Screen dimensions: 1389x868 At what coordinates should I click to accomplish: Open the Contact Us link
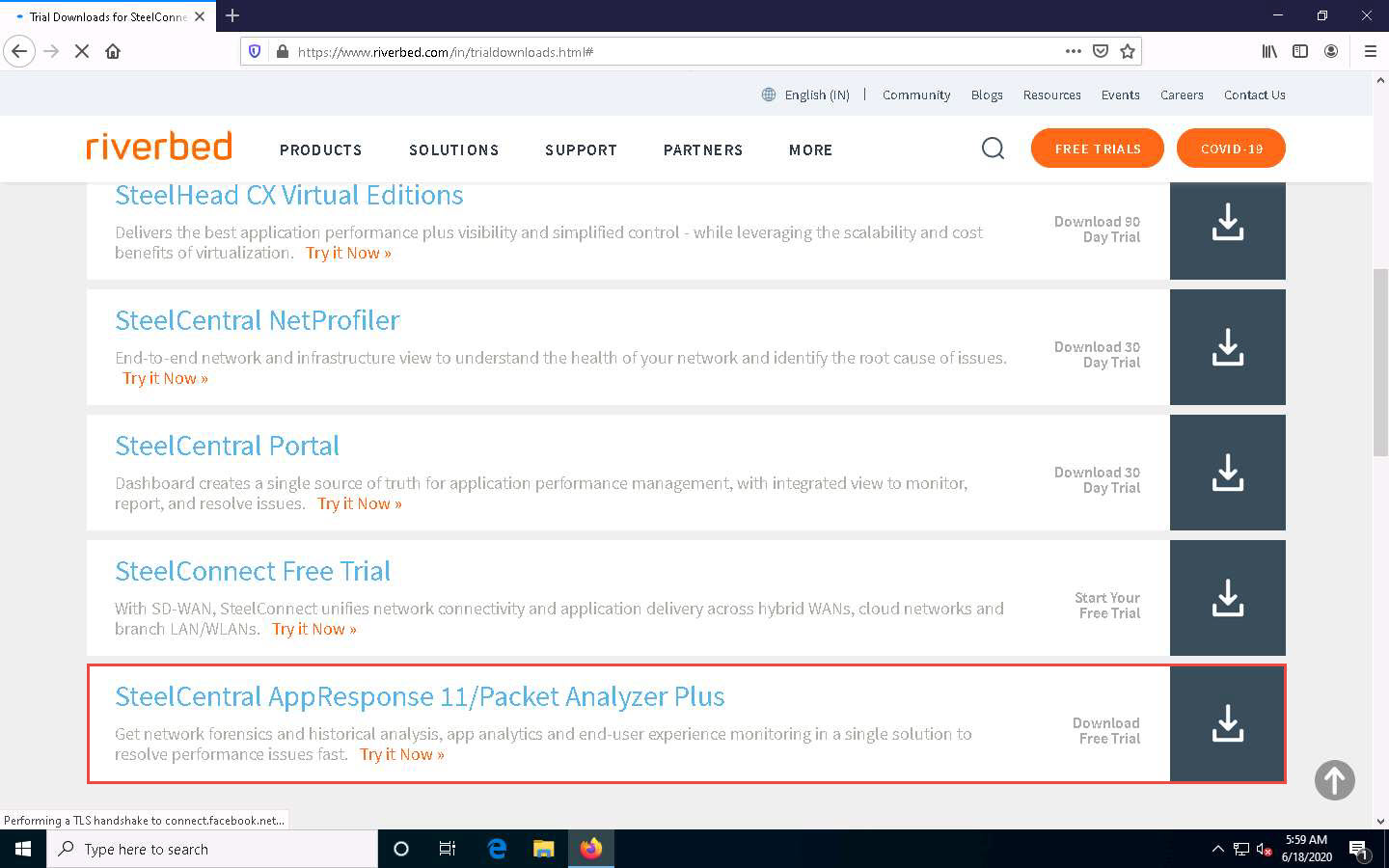1254,95
